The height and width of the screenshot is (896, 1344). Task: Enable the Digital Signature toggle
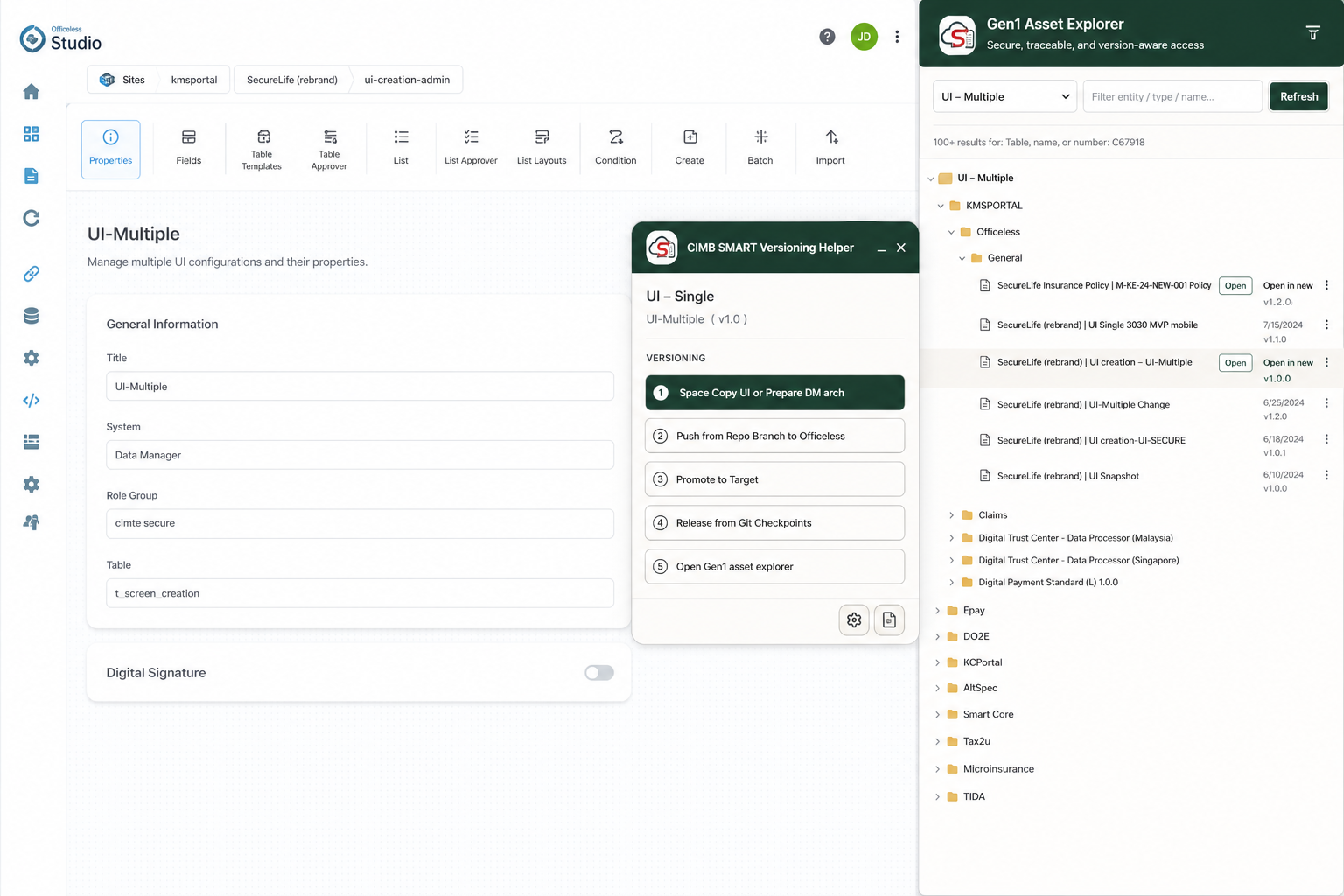pos(599,672)
